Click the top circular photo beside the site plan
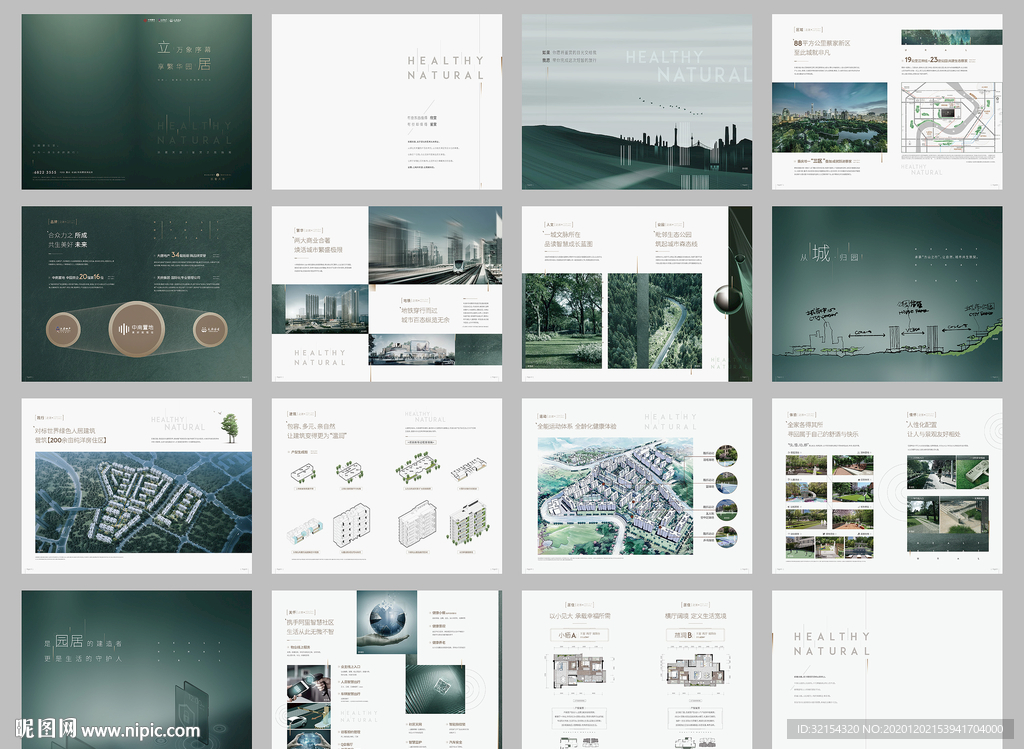Image resolution: width=1024 pixels, height=749 pixels. point(726,455)
